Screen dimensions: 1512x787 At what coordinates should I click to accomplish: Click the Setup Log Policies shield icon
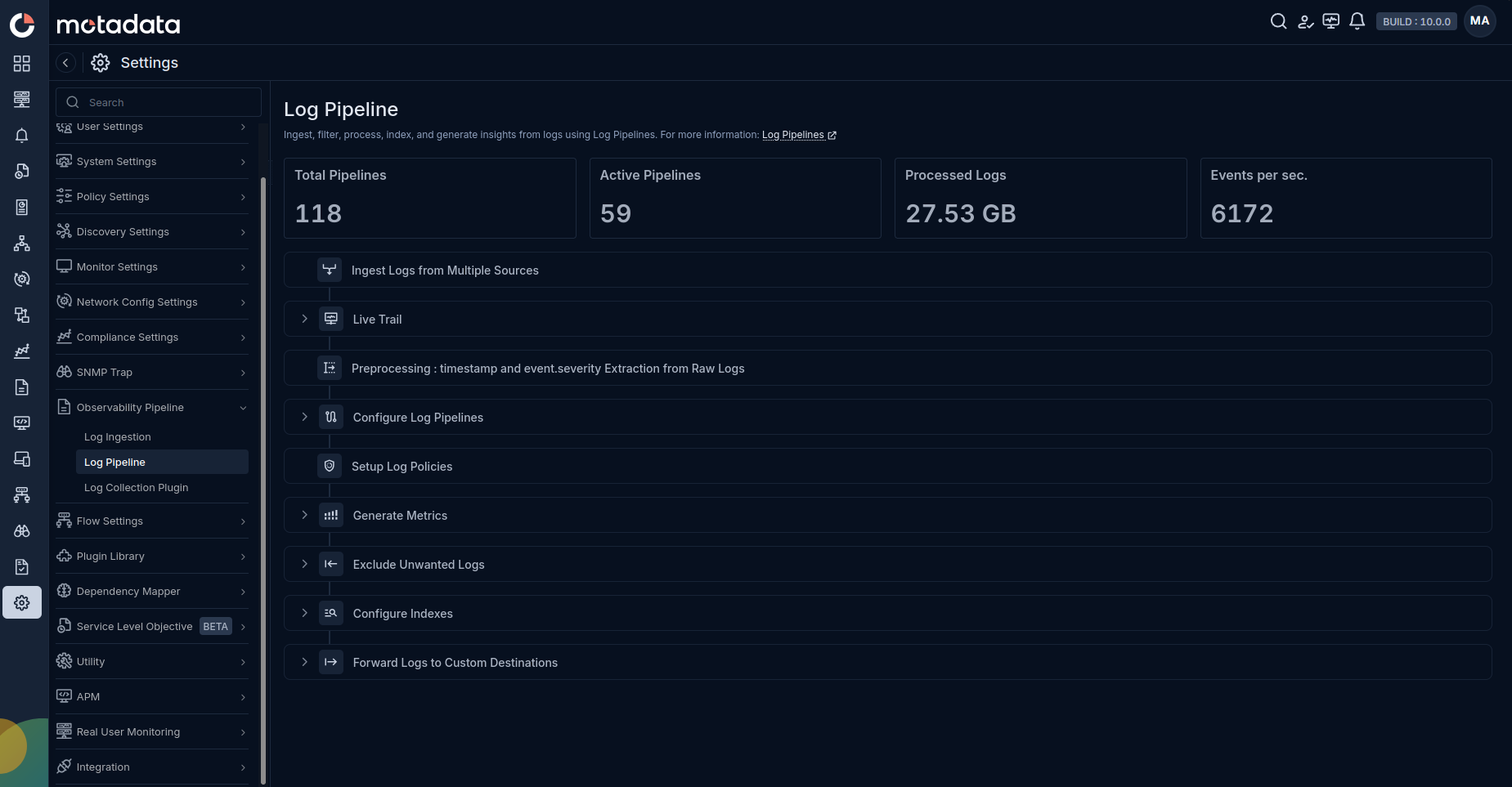pos(330,466)
